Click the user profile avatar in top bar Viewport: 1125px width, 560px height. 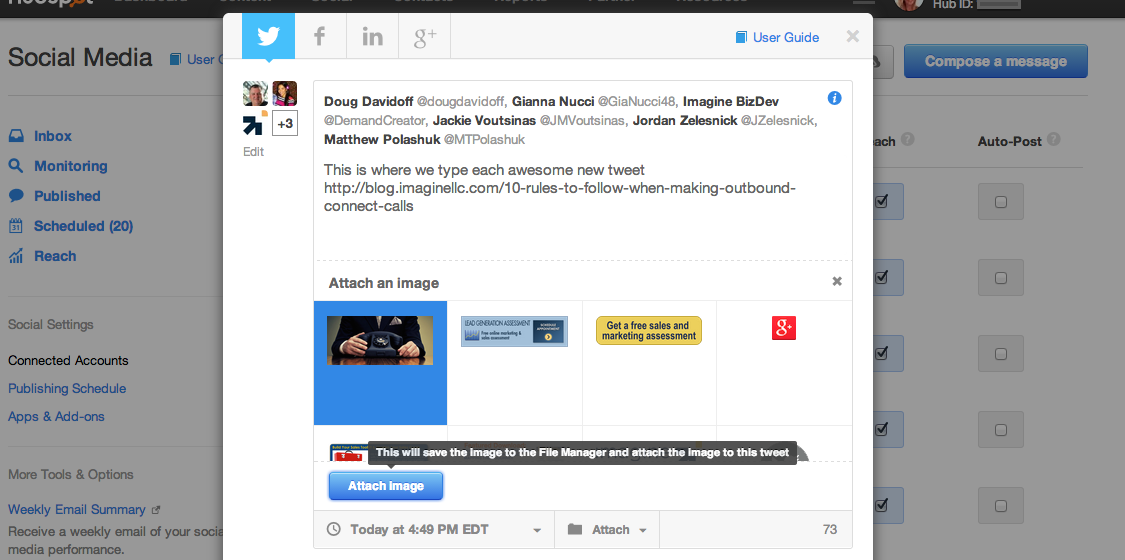pos(908,3)
